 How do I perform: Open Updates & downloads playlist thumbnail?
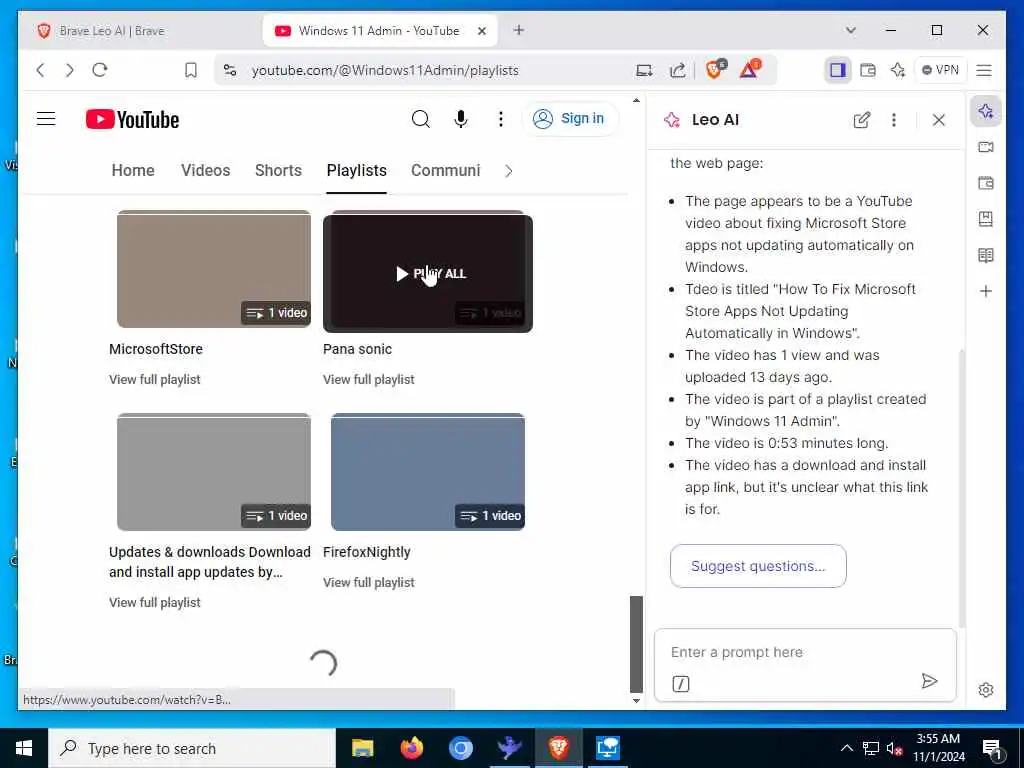coord(214,472)
